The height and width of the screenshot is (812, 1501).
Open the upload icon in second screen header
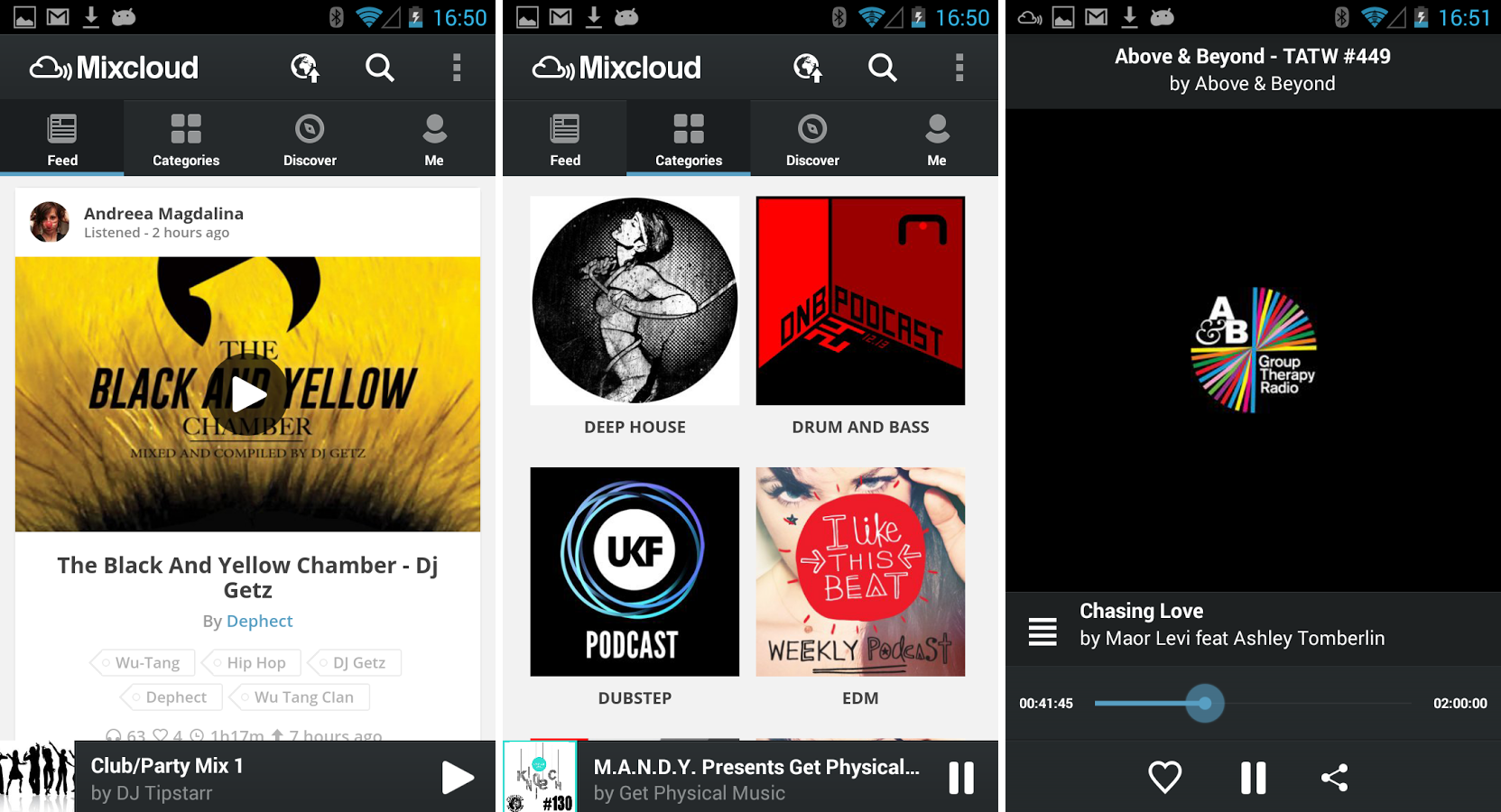(808, 68)
